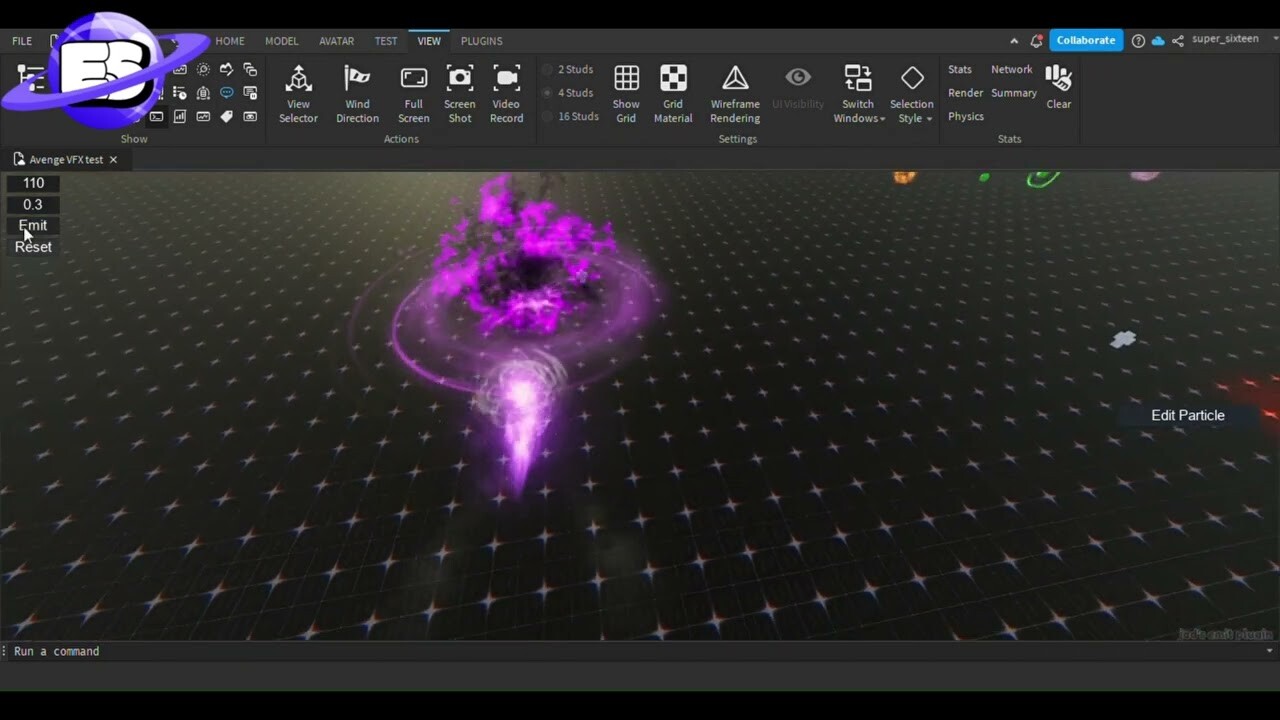Toggle Show Grid in the viewport
Viewport: 1280px width, 720px height.
point(626,92)
